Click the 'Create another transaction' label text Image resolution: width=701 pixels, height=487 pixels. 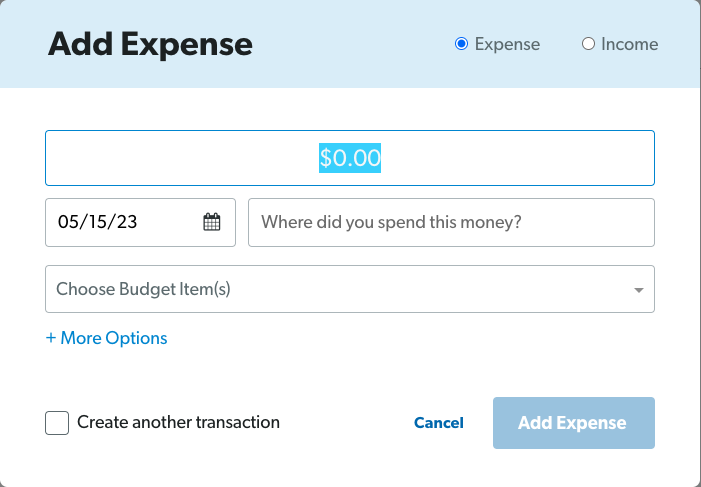[178, 422]
